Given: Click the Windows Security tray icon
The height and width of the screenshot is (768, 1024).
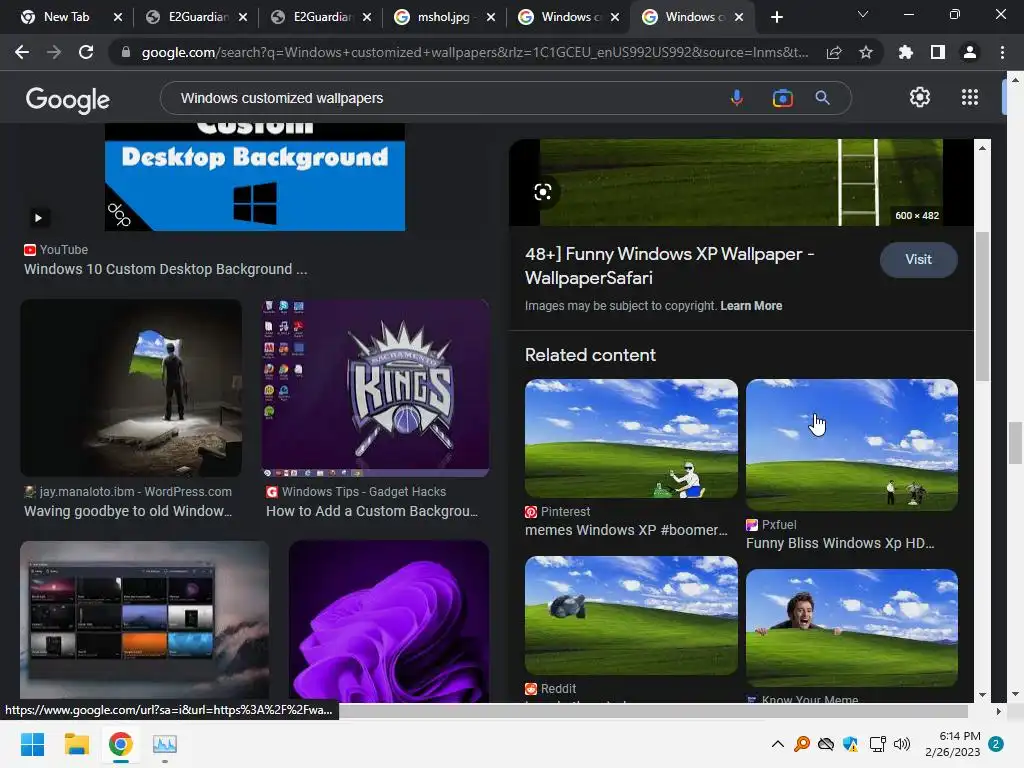Looking at the screenshot, I should click(x=850, y=744).
